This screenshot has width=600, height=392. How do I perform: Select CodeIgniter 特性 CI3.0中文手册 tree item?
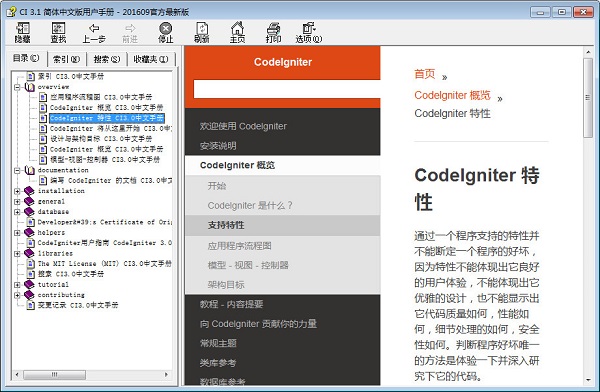(x=107, y=118)
